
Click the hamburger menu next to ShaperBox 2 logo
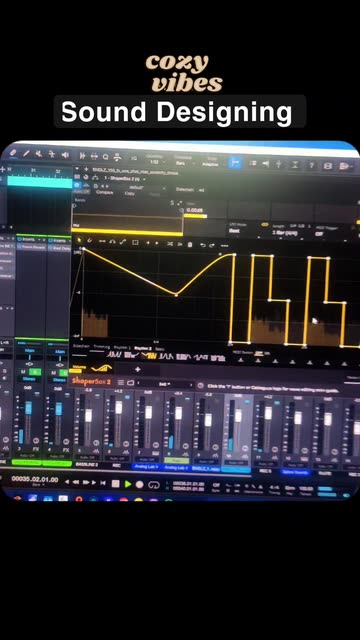(x=120, y=382)
